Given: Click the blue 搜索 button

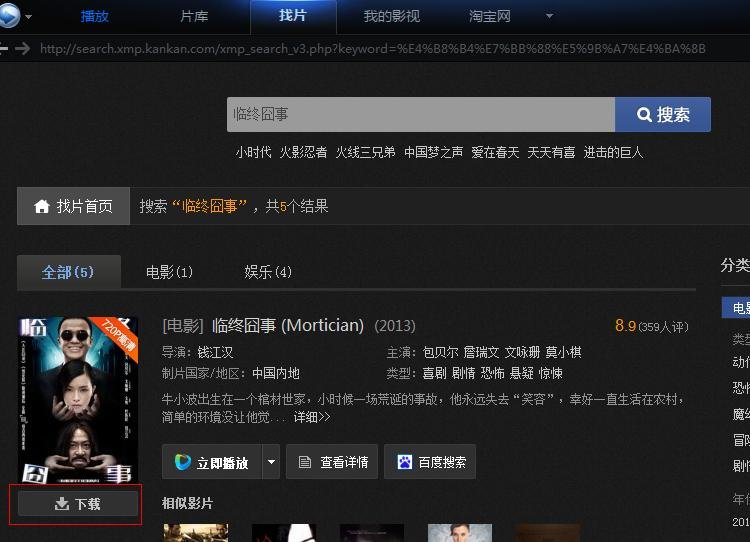Looking at the screenshot, I should pyautogui.click(x=663, y=114).
